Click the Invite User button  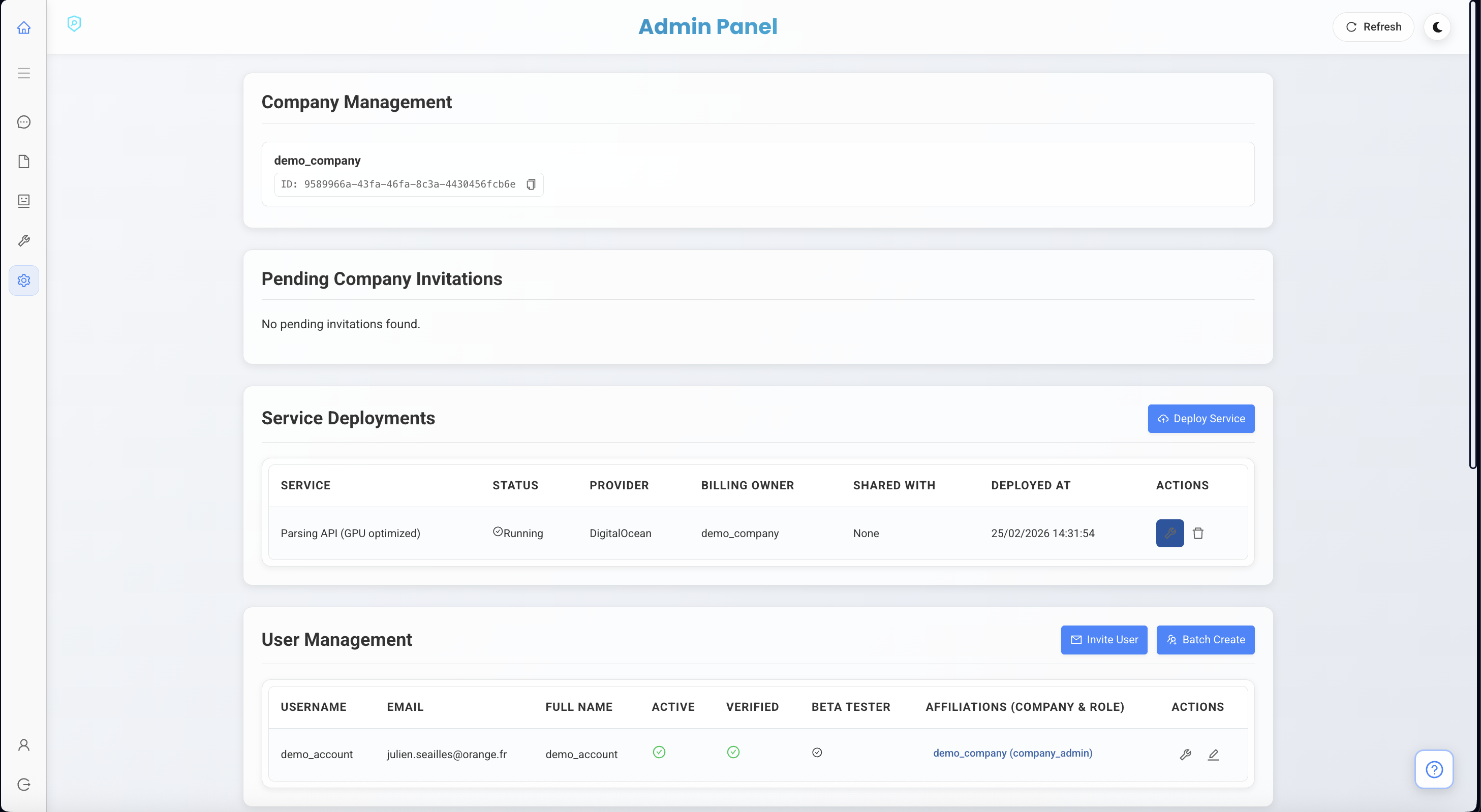click(x=1104, y=640)
